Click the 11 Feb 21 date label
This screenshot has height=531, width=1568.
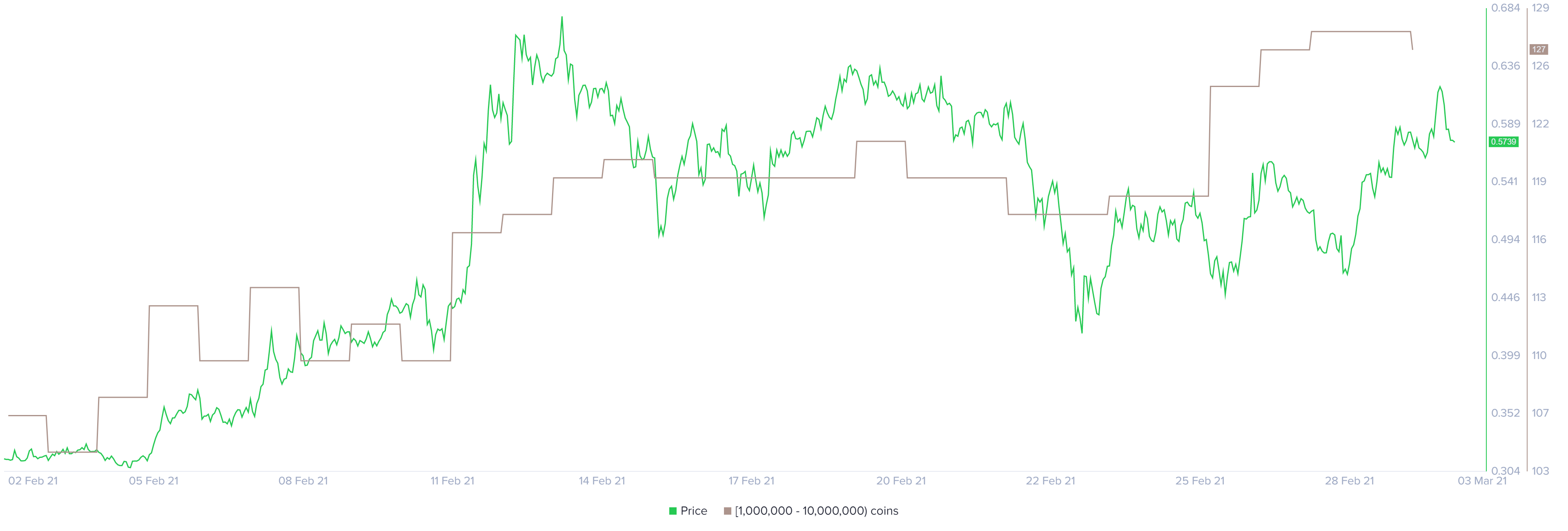(x=452, y=480)
